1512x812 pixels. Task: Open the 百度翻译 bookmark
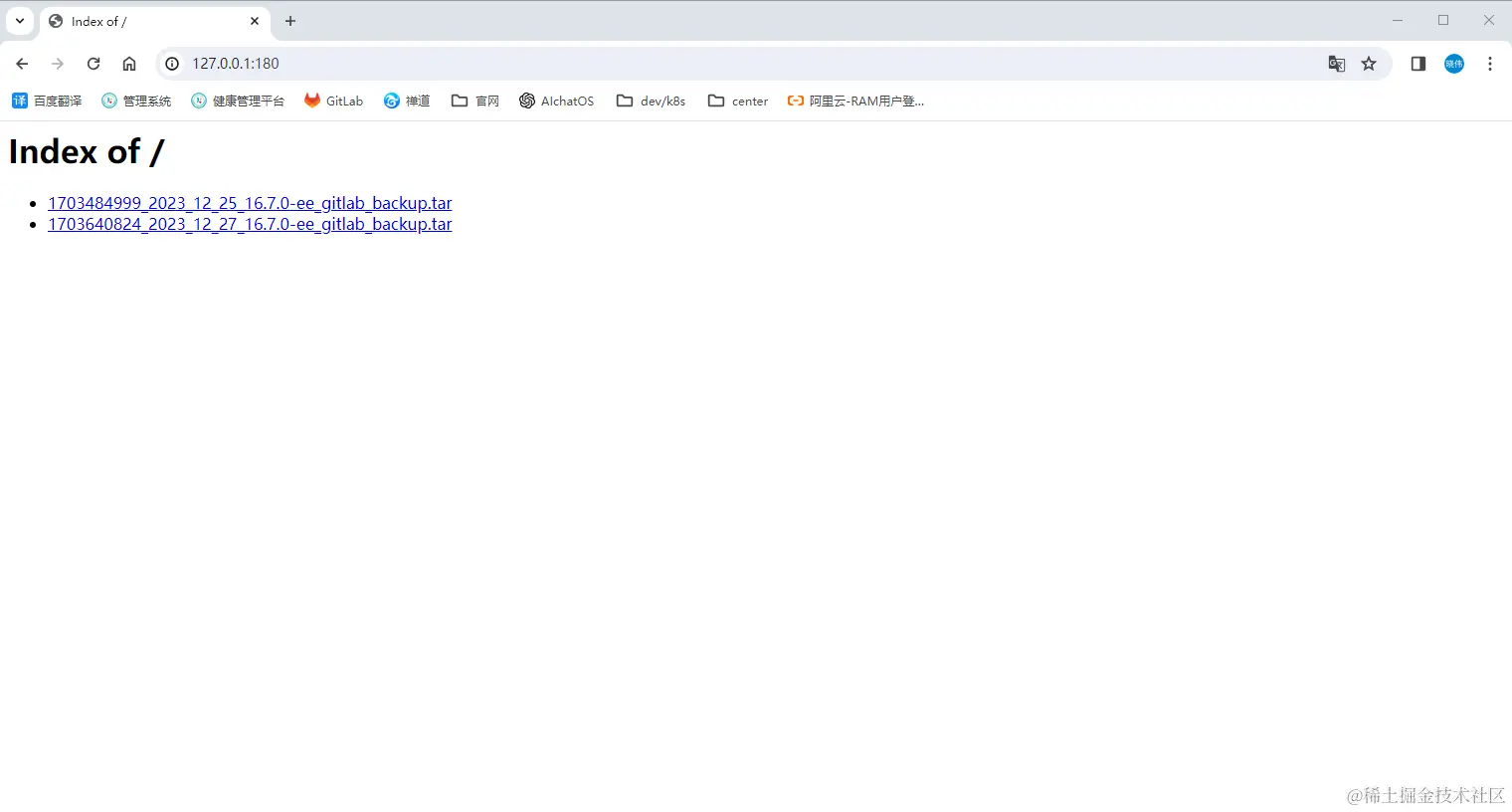[x=46, y=101]
